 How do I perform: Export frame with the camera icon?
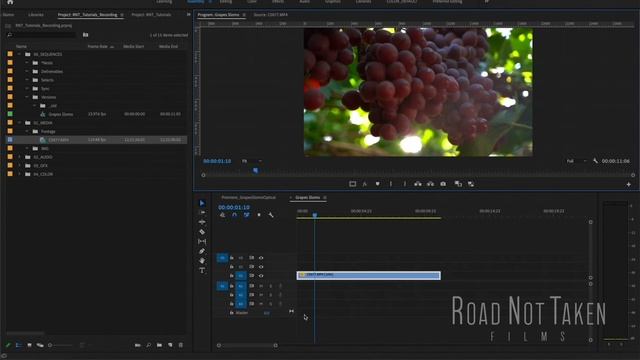[443, 184]
